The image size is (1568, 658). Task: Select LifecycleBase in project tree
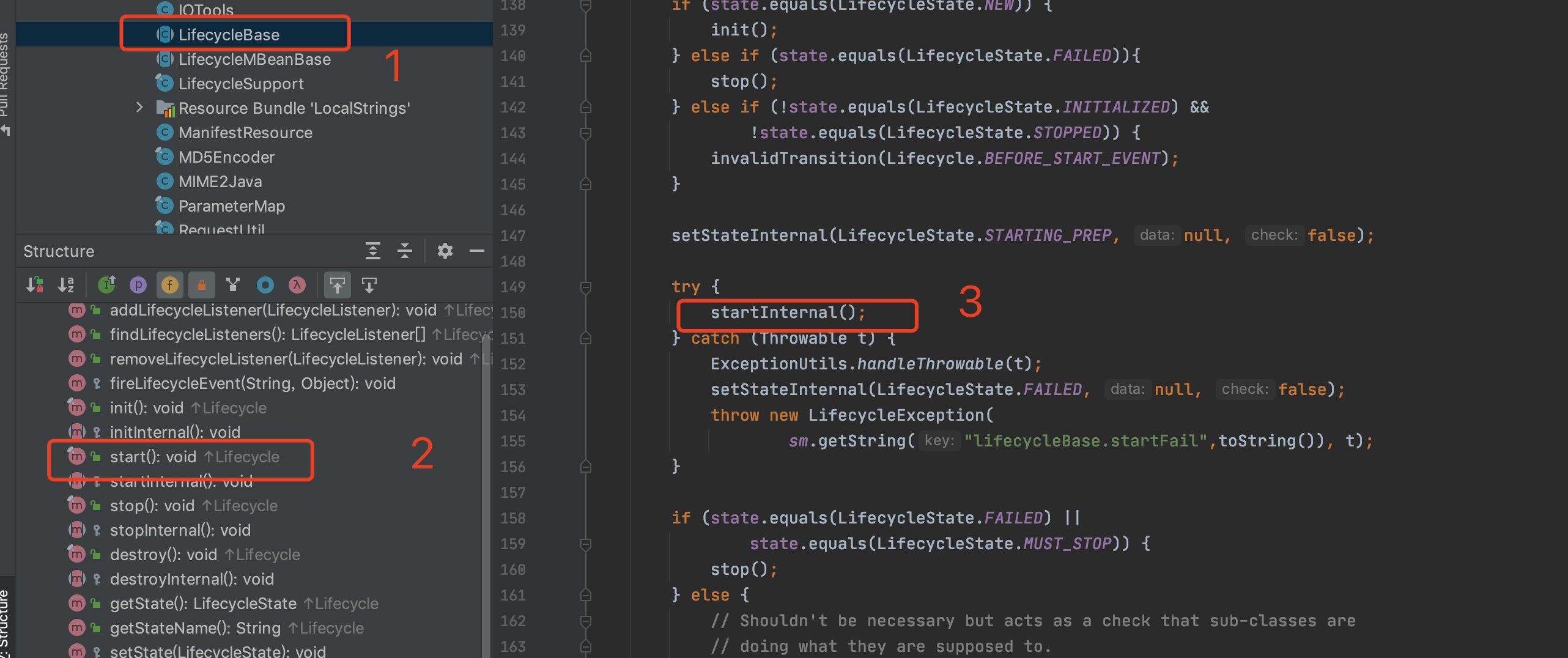pos(254,34)
